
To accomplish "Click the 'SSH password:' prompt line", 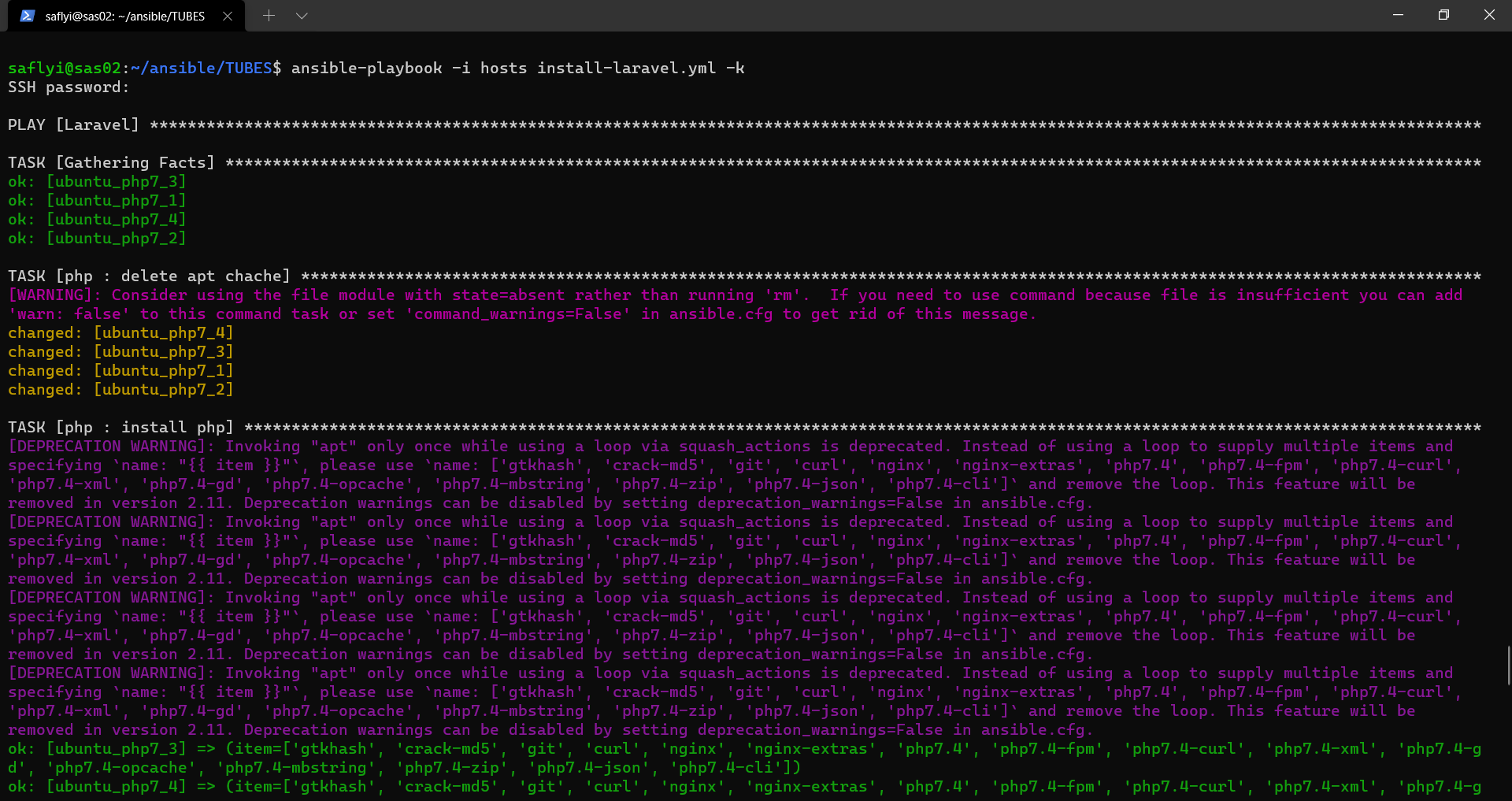I will (69, 87).
